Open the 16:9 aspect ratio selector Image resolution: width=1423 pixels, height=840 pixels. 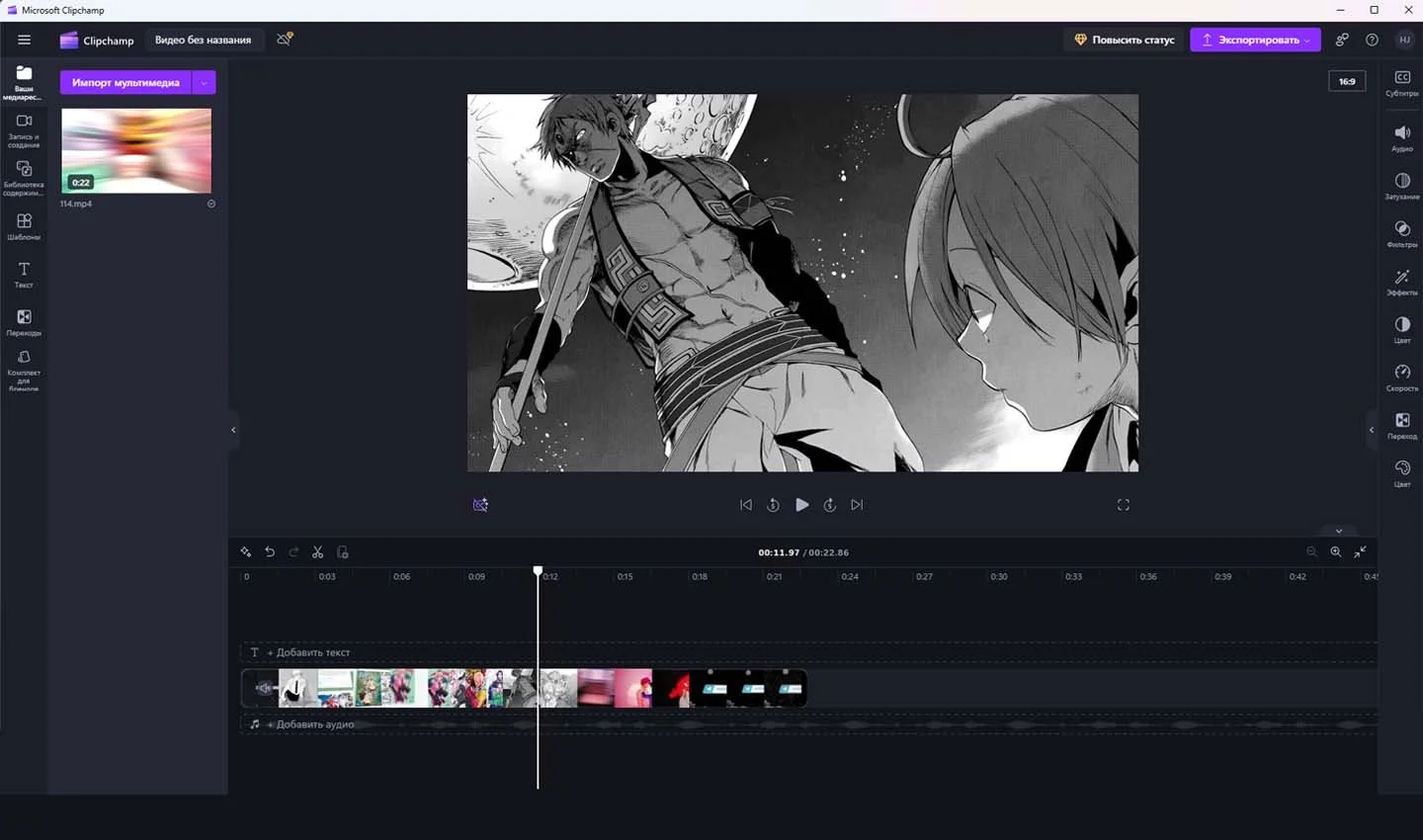click(1347, 81)
